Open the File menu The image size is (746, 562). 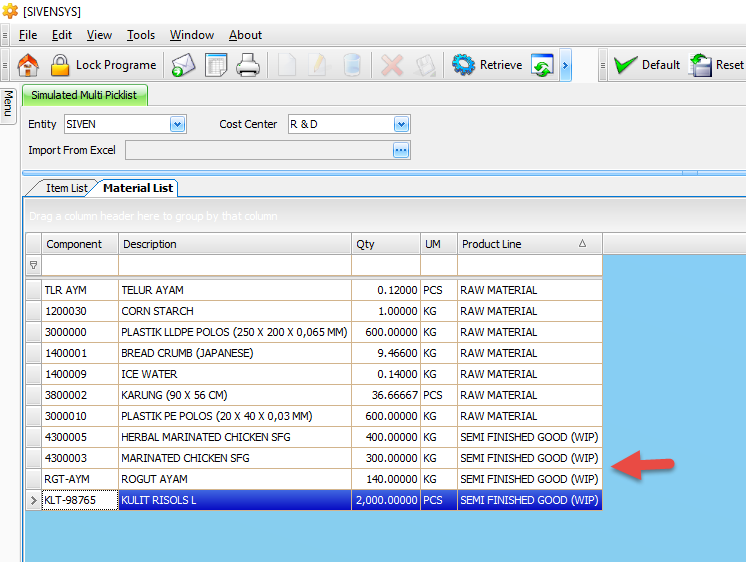pos(28,35)
